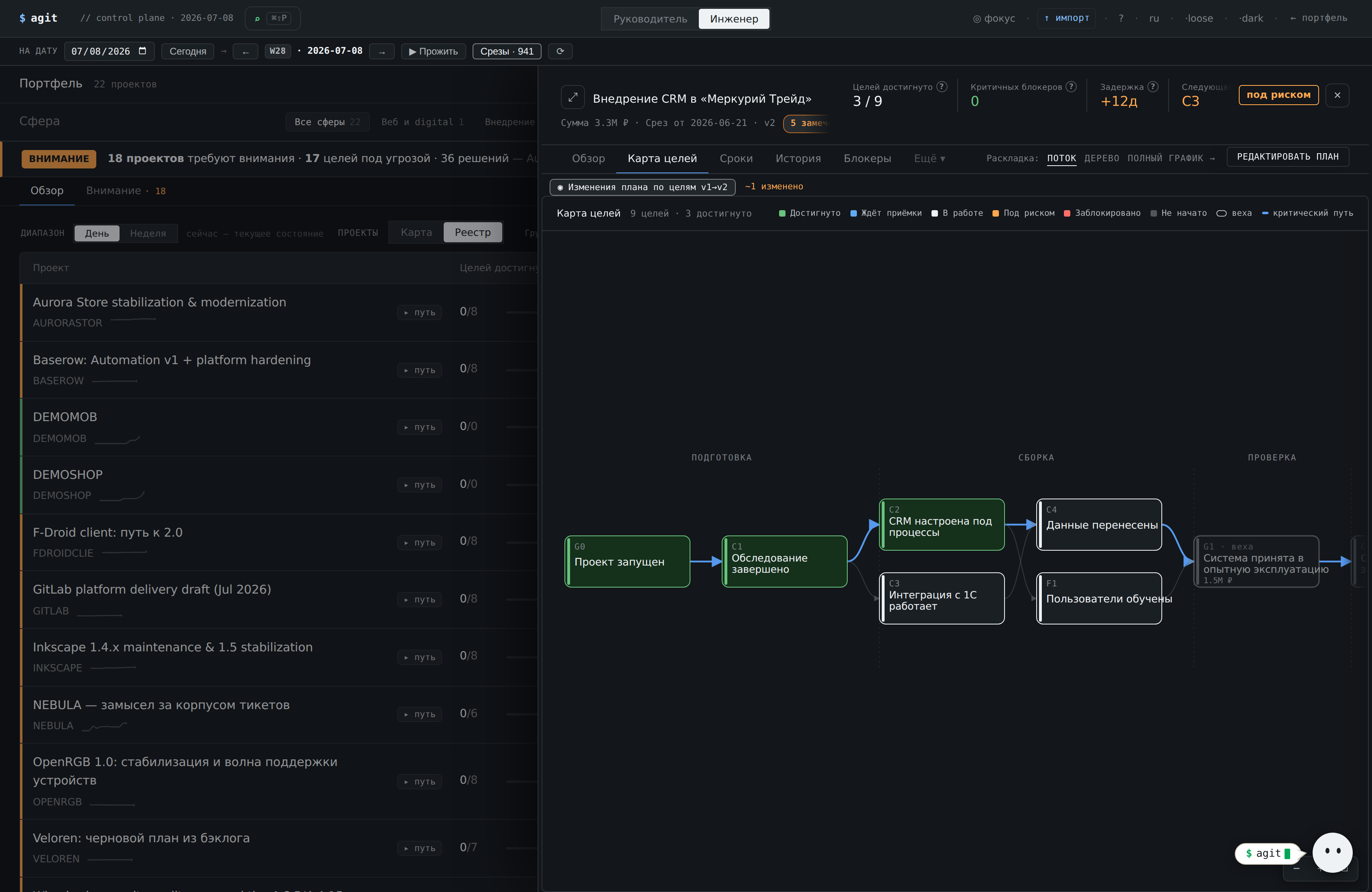The image size is (1372, 892).
Task: Open the Ещё dropdown in project tabs
Action: pos(929,158)
